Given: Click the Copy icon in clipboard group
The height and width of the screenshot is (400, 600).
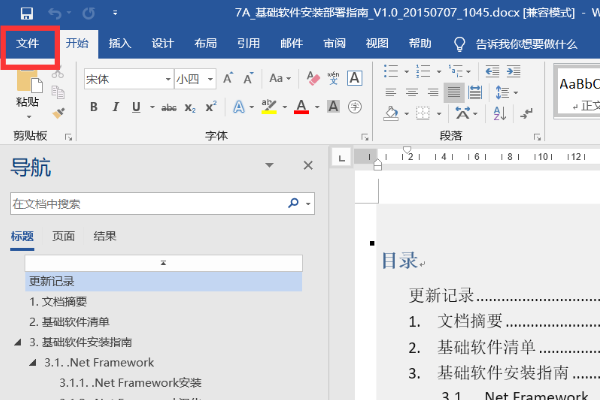Looking at the screenshot, I should coord(59,92).
